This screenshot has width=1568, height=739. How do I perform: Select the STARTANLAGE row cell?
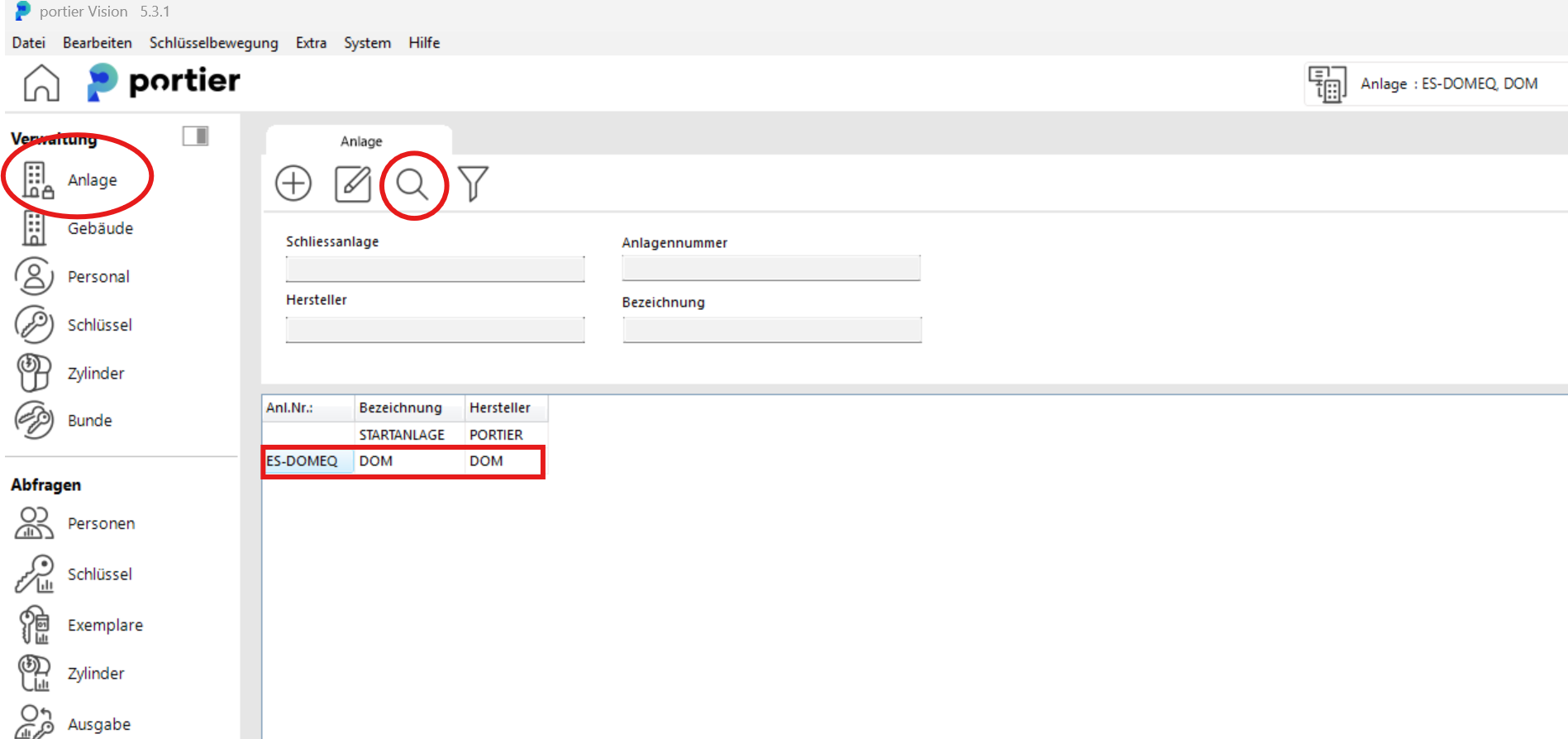tap(410, 435)
